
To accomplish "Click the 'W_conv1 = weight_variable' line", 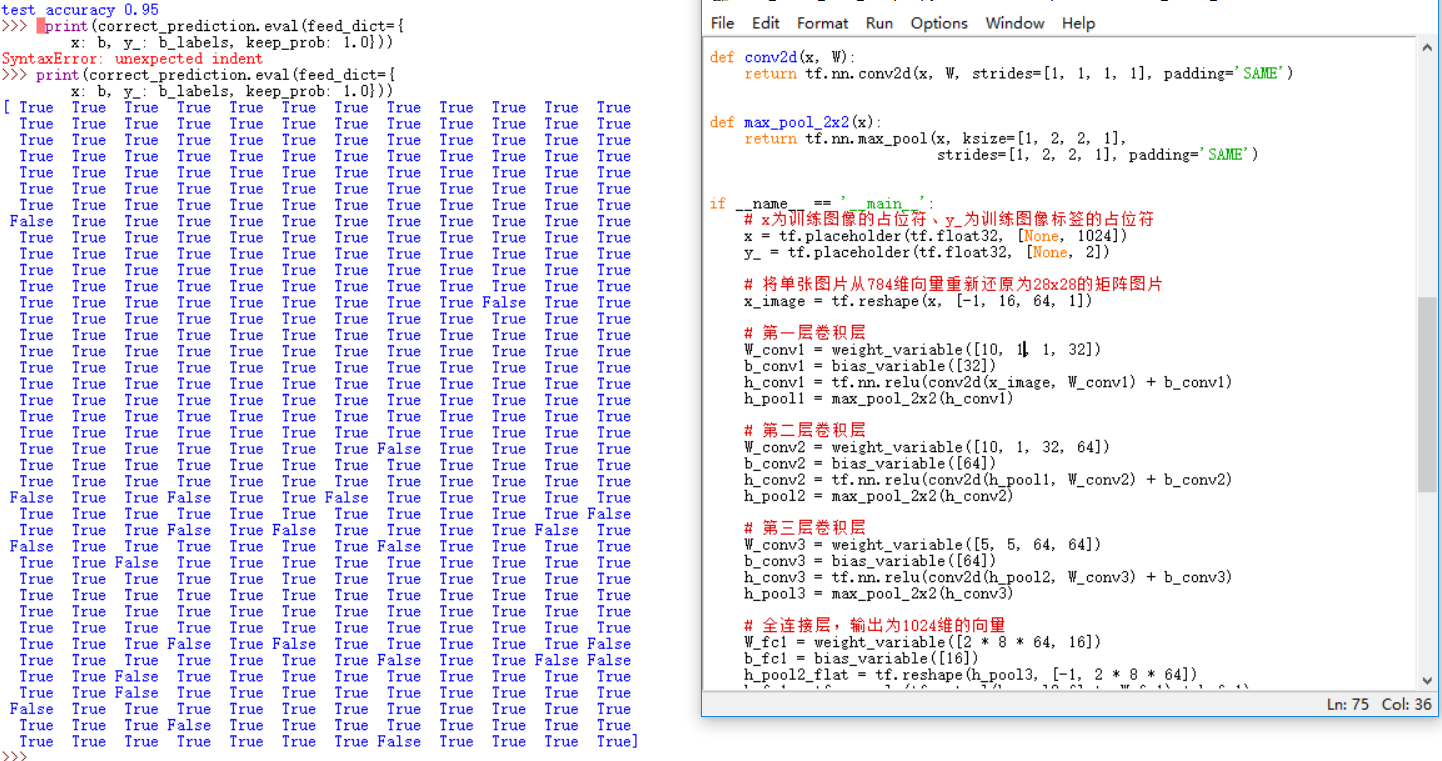I will pos(923,349).
